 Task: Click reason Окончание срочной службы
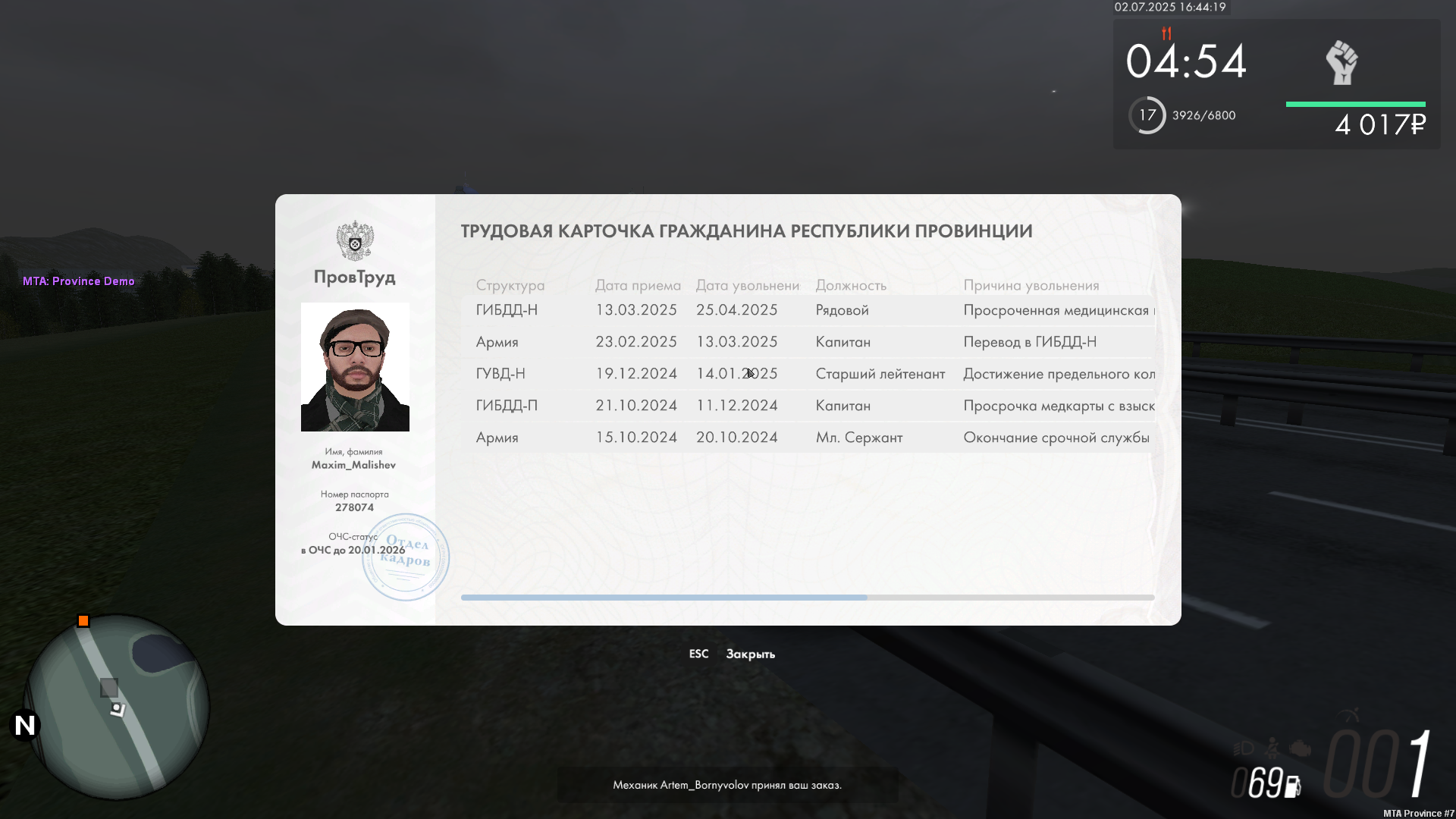pyautogui.click(x=1056, y=438)
